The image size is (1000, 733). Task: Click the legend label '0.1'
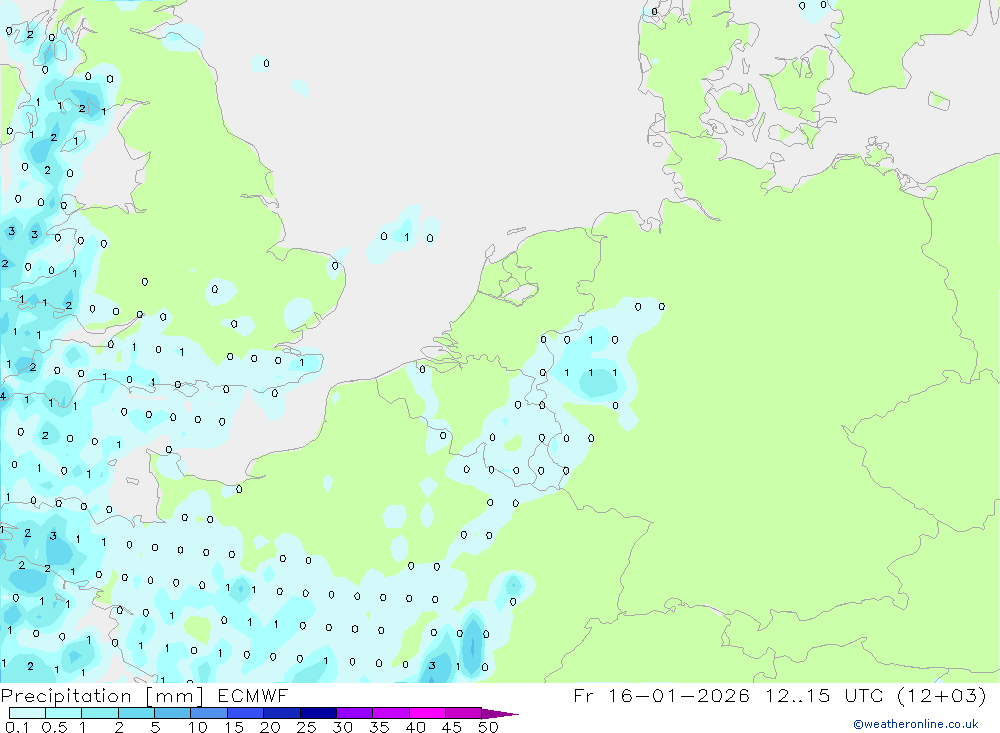17,727
